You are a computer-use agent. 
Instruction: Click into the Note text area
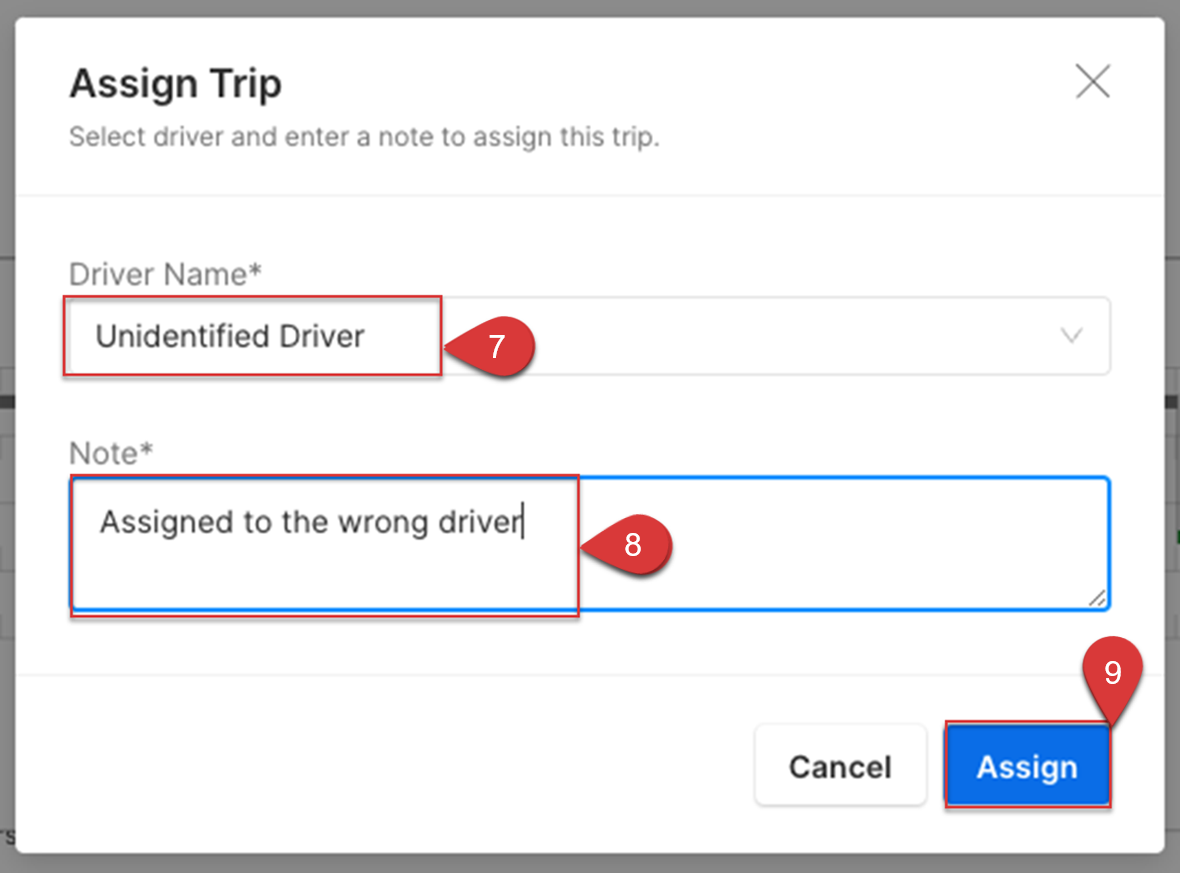pos(590,543)
